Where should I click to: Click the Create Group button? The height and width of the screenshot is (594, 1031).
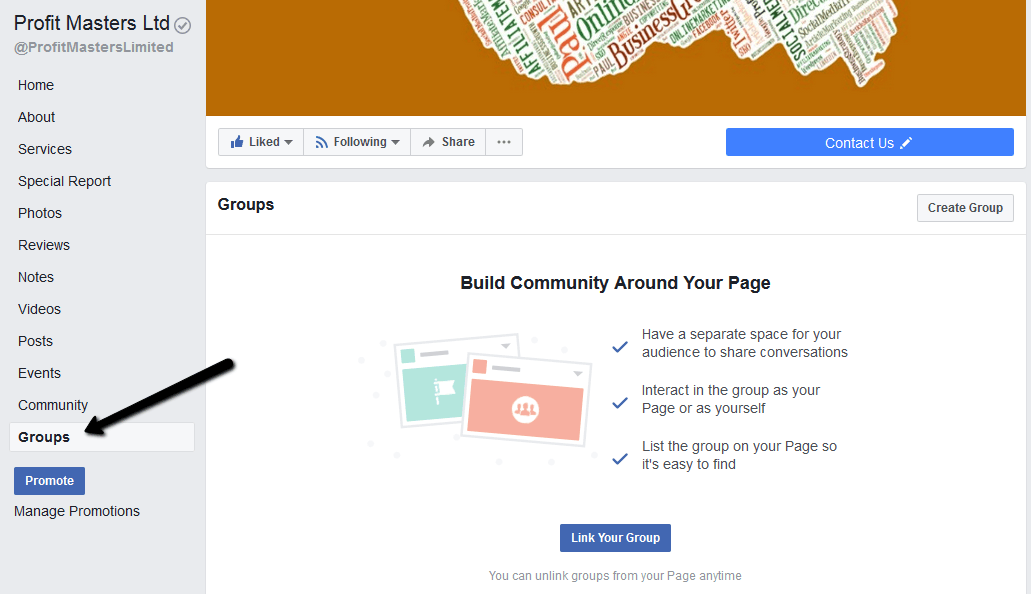[965, 208]
